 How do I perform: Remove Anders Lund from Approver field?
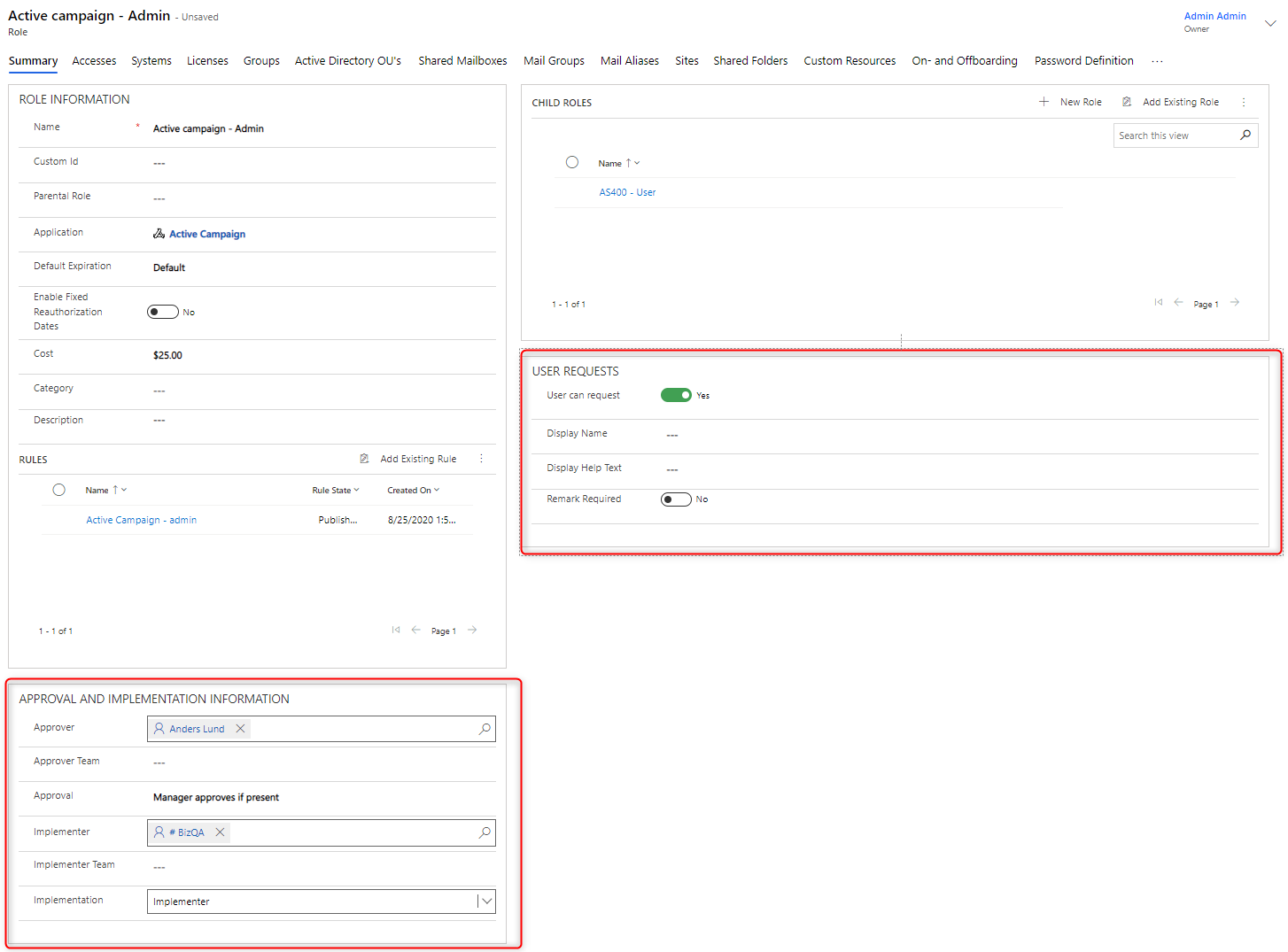point(240,729)
